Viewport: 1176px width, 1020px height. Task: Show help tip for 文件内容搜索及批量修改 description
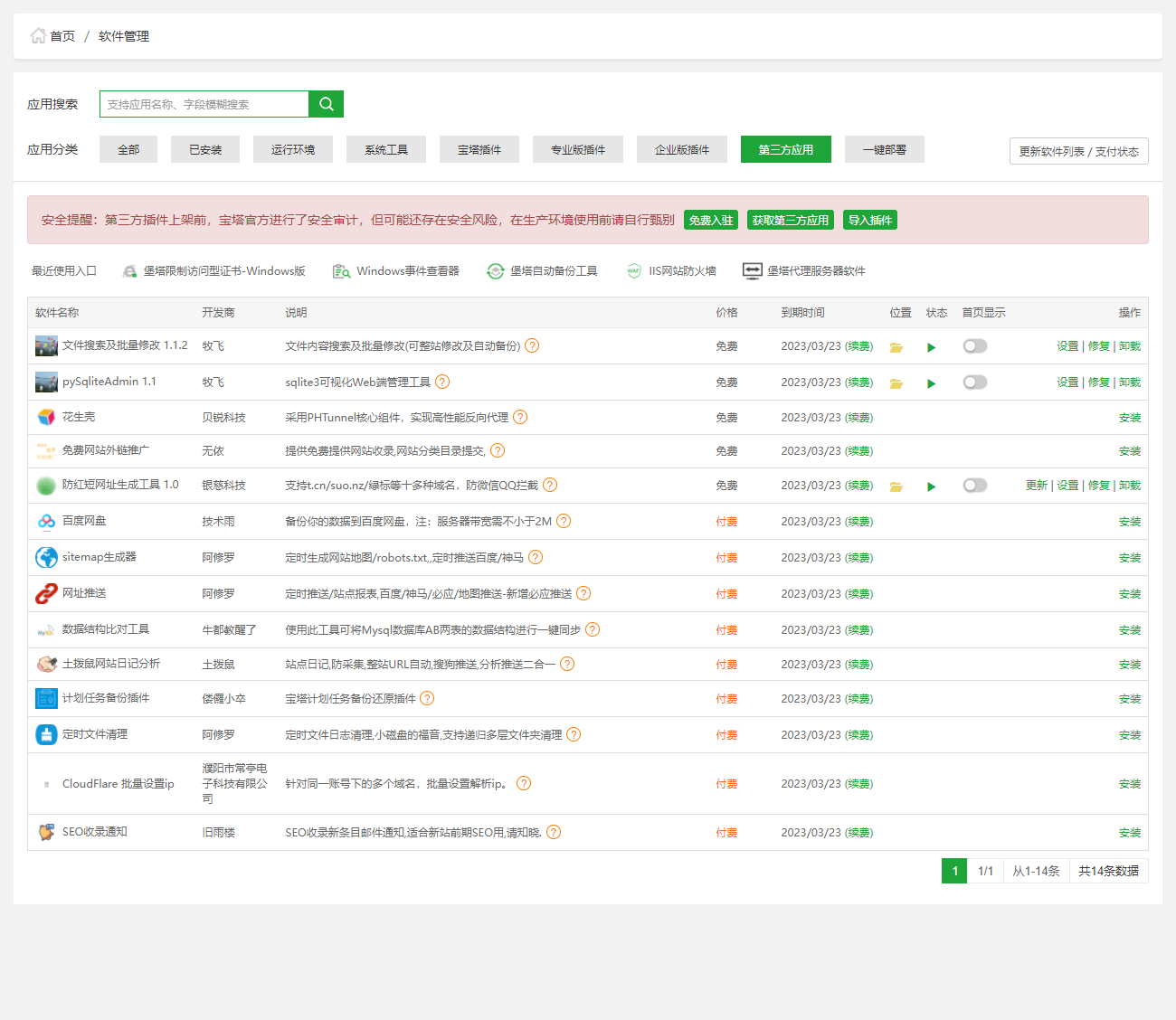[532, 345]
